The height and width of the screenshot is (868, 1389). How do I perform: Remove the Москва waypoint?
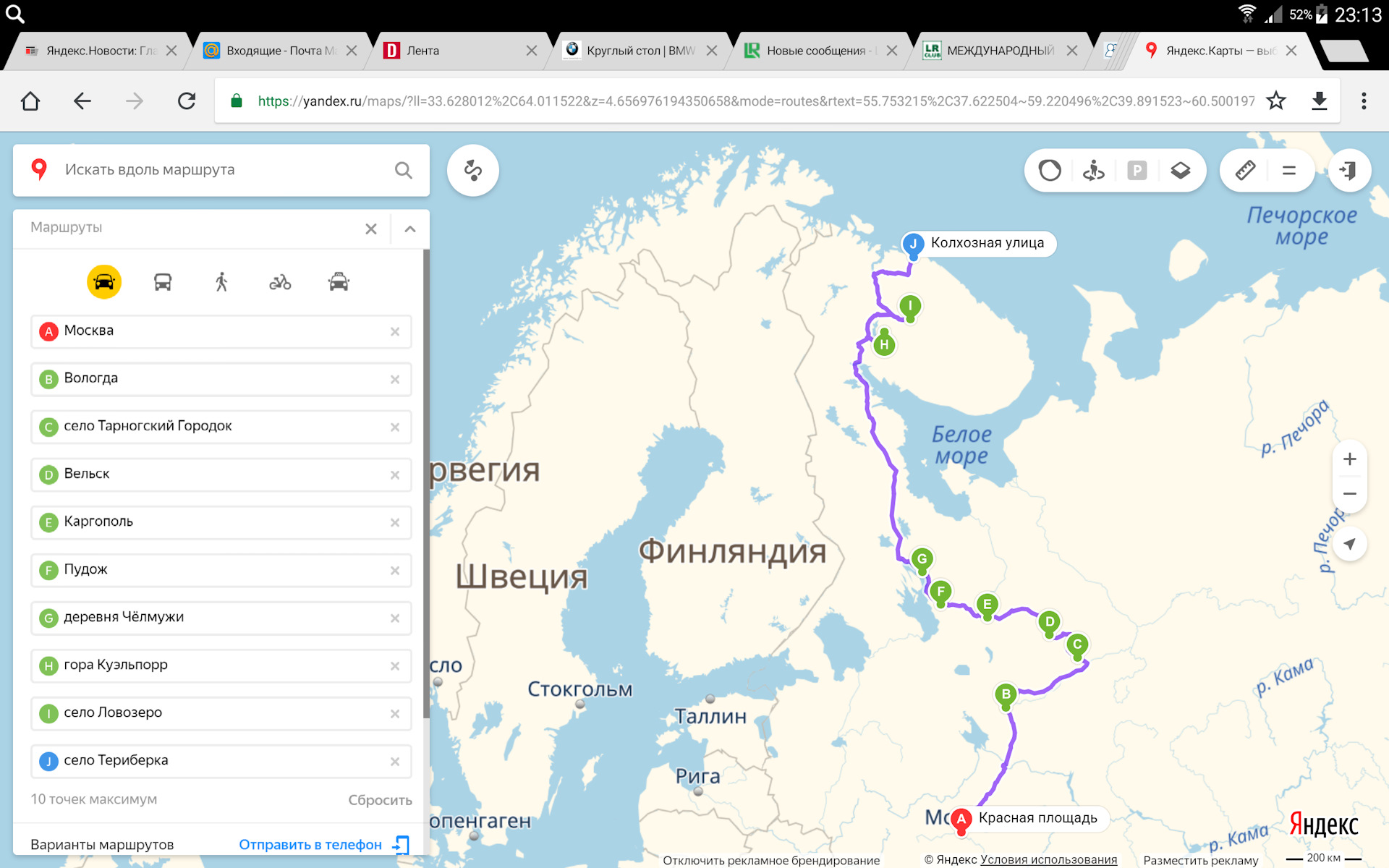point(395,331)
